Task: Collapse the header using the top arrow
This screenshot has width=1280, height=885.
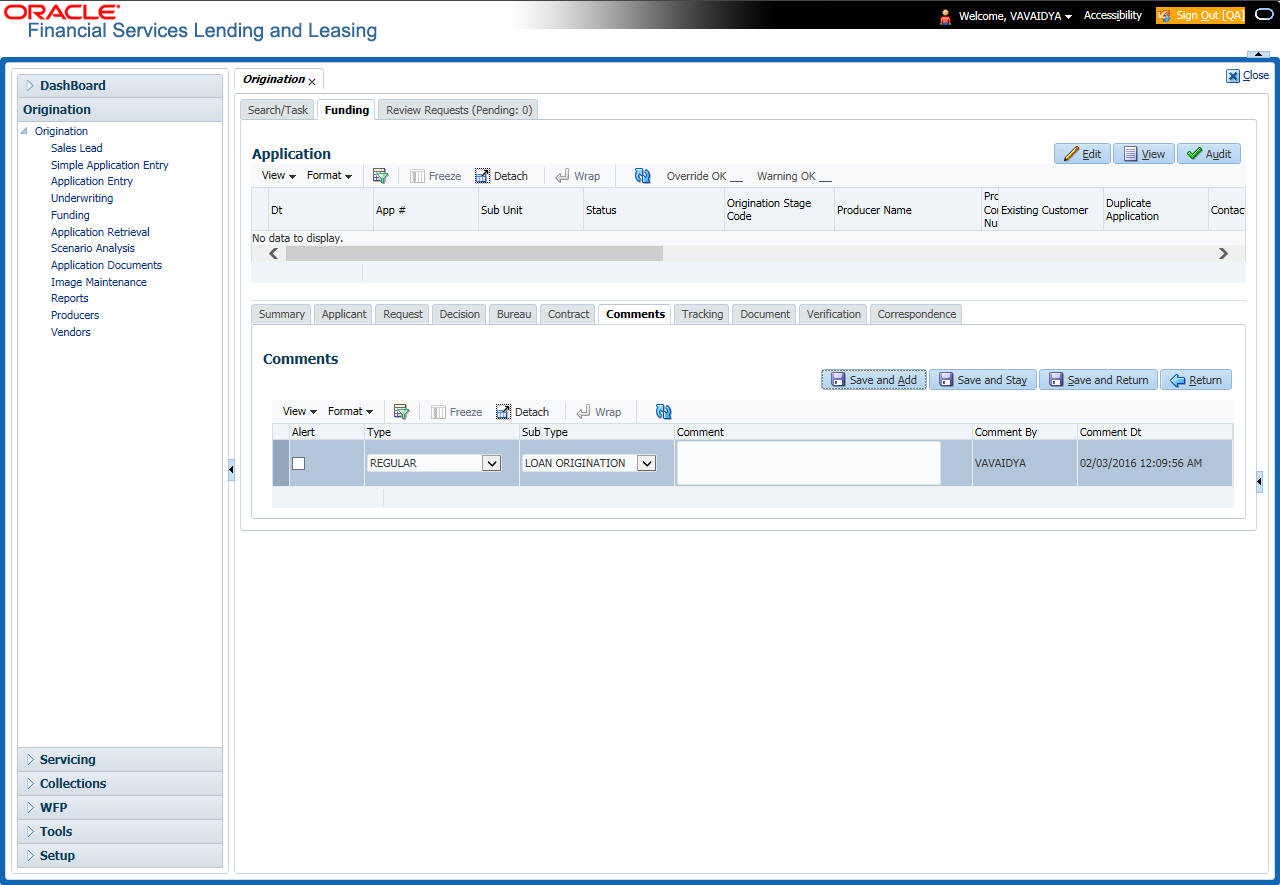Action: (1257, 54)
